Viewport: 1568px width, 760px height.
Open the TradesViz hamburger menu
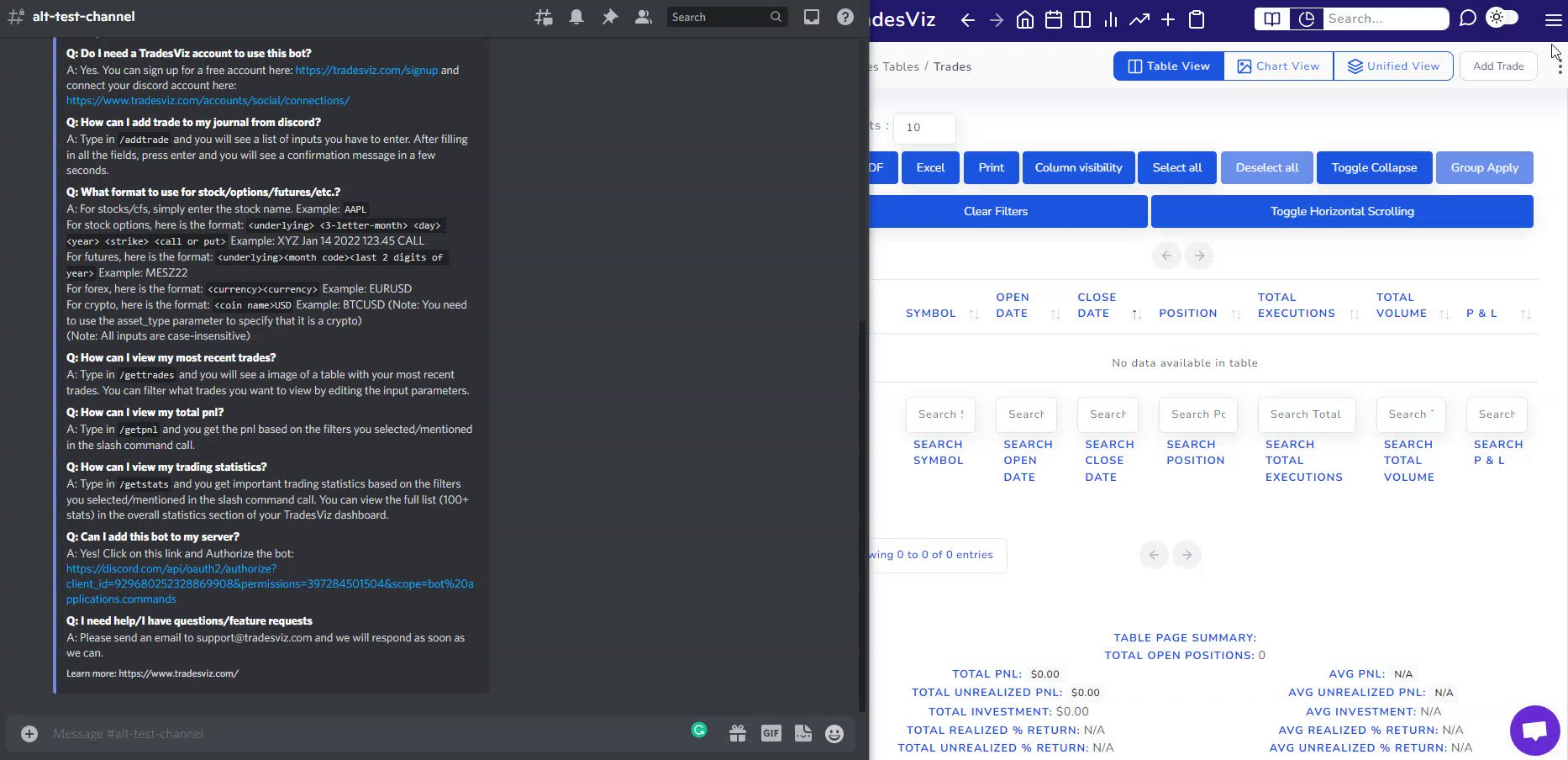[1553, 19]
